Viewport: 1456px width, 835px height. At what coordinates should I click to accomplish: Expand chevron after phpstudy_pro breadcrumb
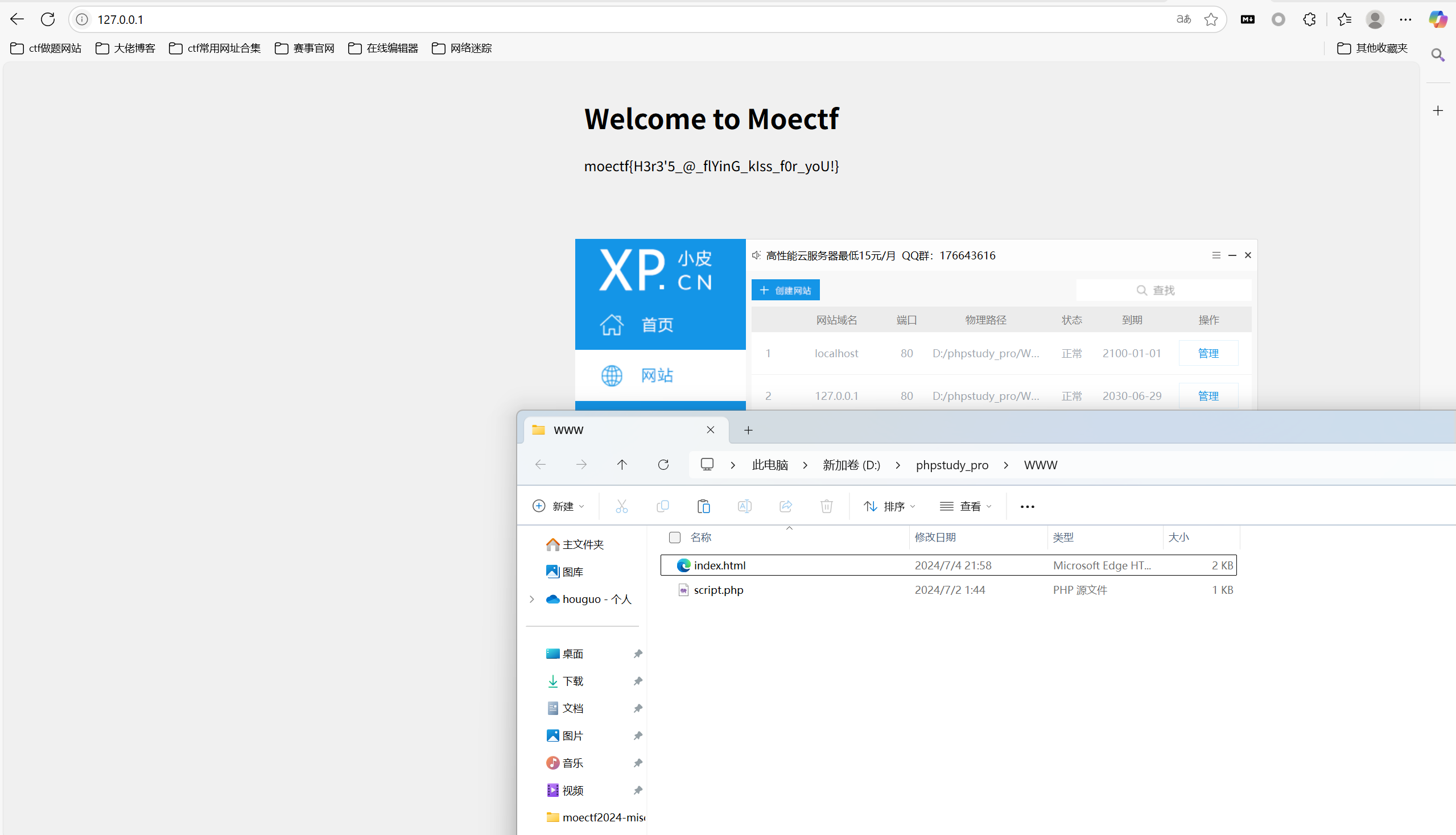point(1006,465)
